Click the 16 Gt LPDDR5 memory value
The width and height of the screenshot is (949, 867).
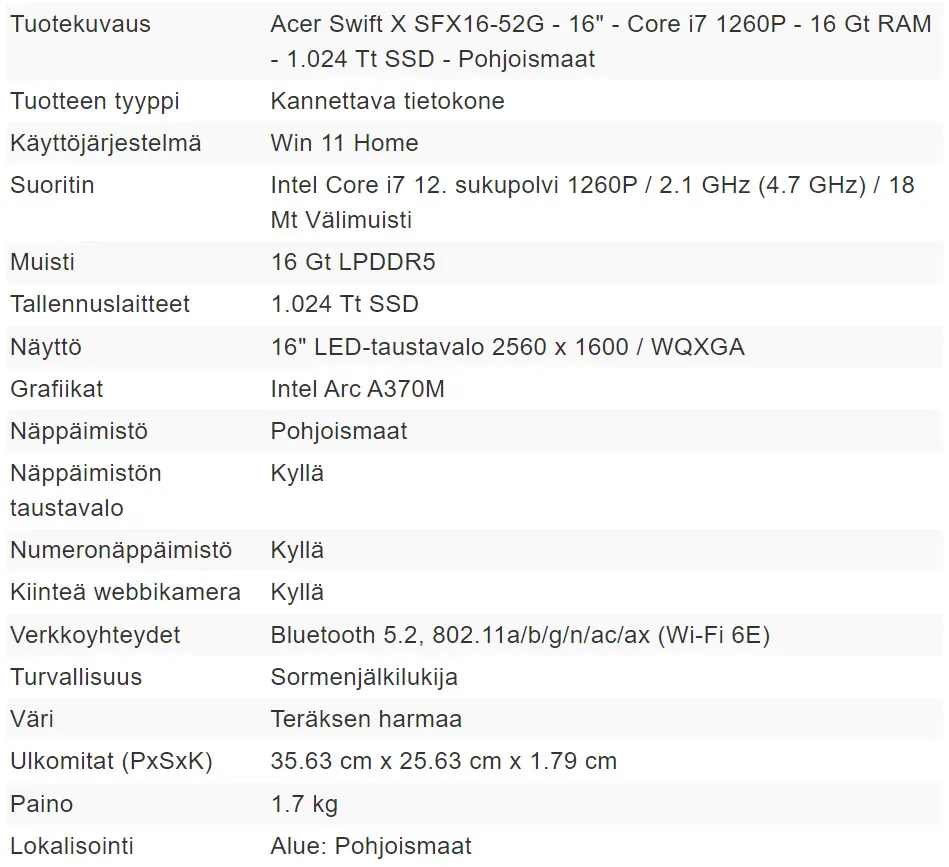(353, 262)
